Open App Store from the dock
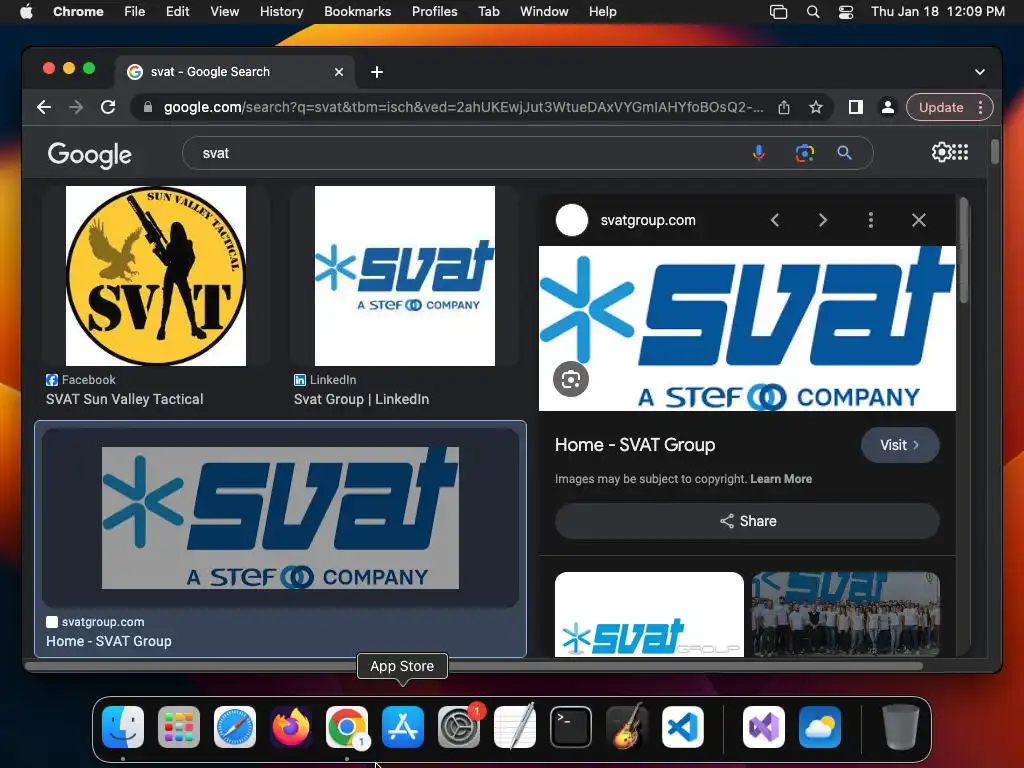The width and height of the screenshot is (1024, 768). pos(403,727)
